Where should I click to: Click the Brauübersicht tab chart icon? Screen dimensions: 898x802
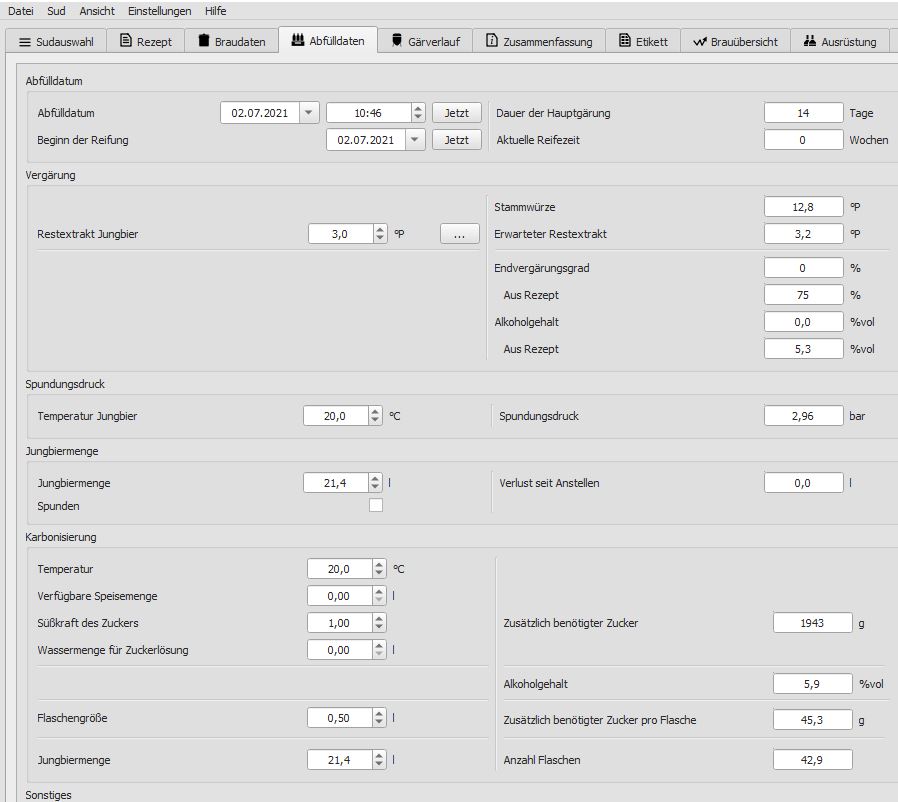point(700,41)
